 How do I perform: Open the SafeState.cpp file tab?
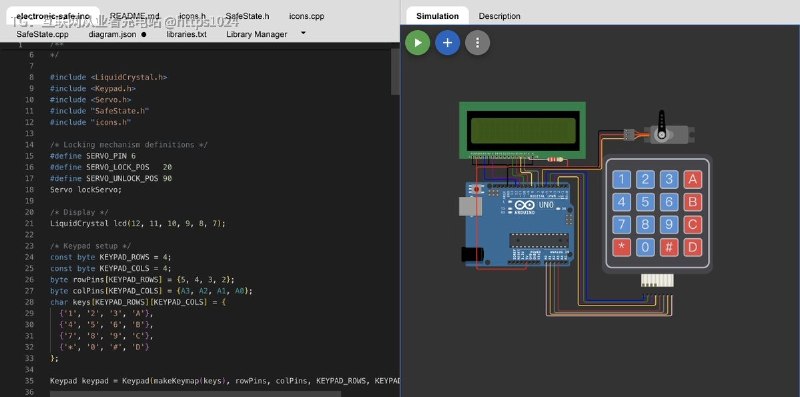click(x=42, y=34)
